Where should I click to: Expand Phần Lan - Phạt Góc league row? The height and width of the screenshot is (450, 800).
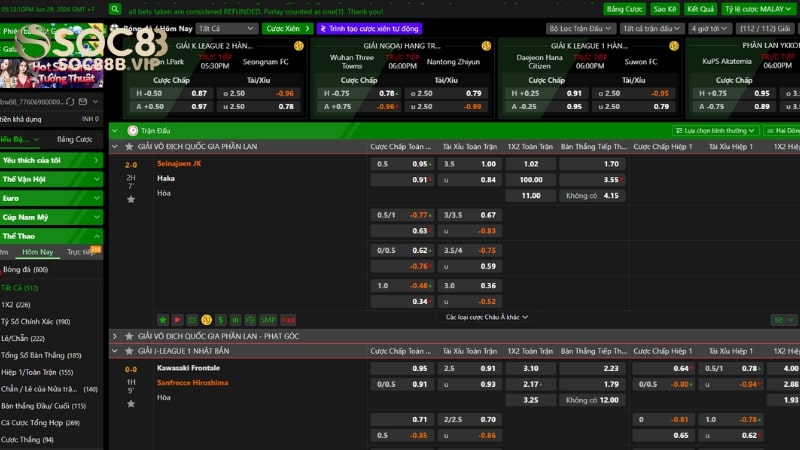115,336
